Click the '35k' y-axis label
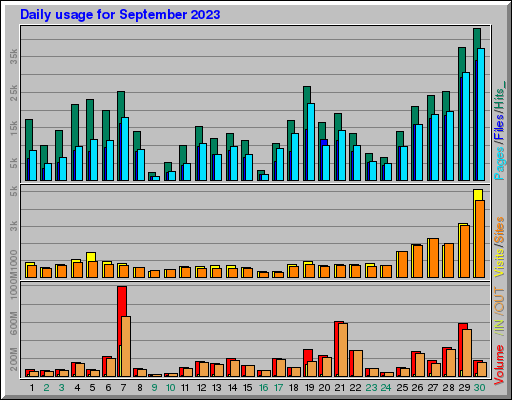Image resolution: width=512 pixels, height=400 pixels. (13, 56)
